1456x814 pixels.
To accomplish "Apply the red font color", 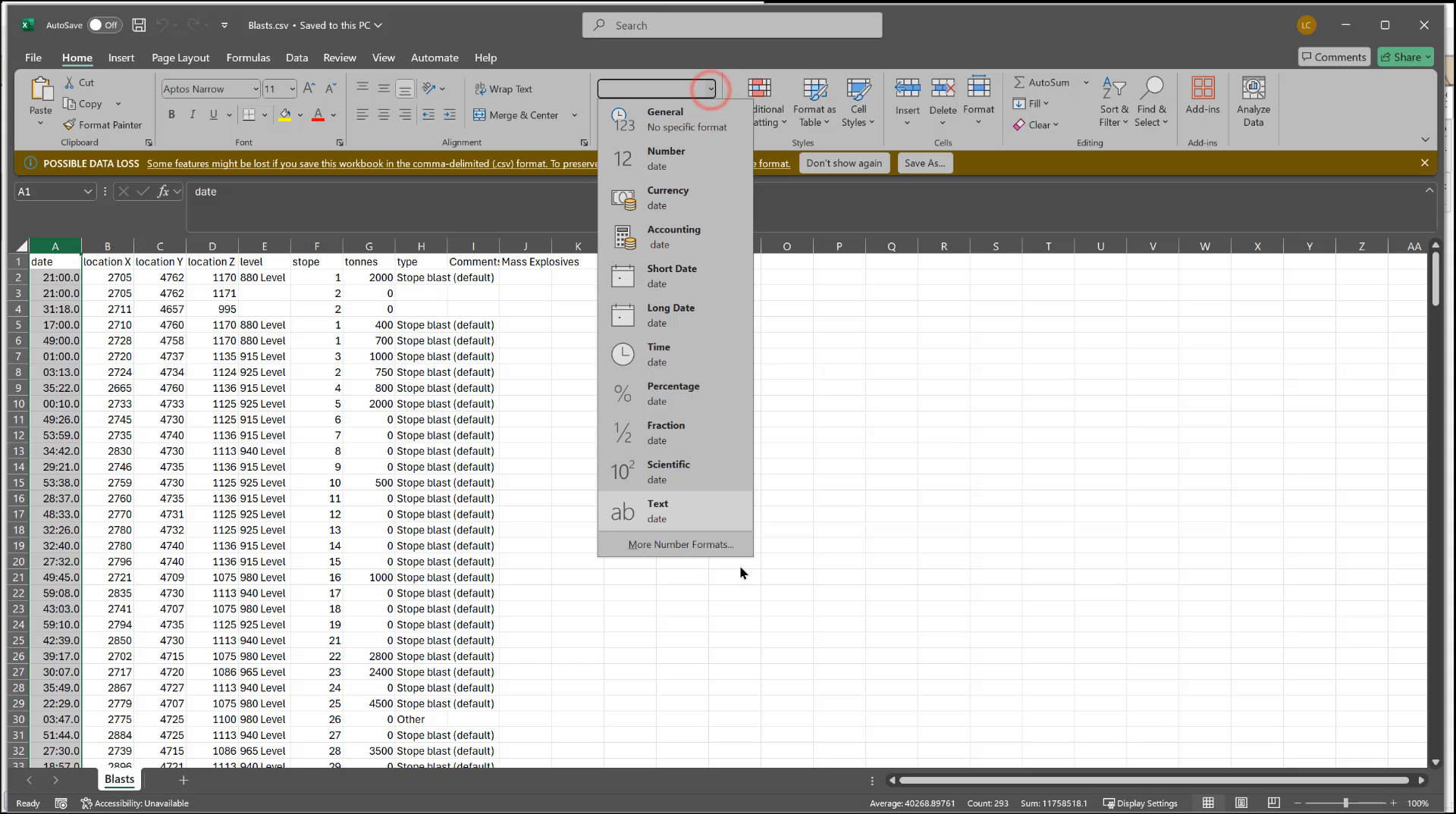I will [x=318, y=115].
